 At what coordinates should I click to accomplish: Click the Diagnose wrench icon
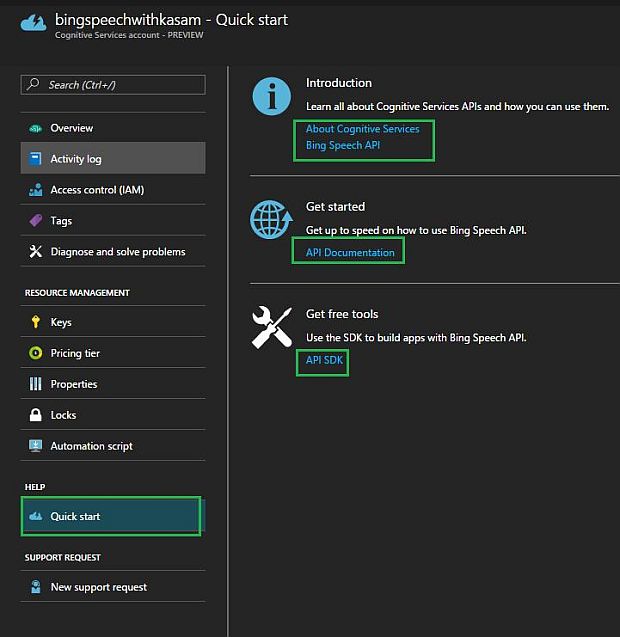point(35,251)
